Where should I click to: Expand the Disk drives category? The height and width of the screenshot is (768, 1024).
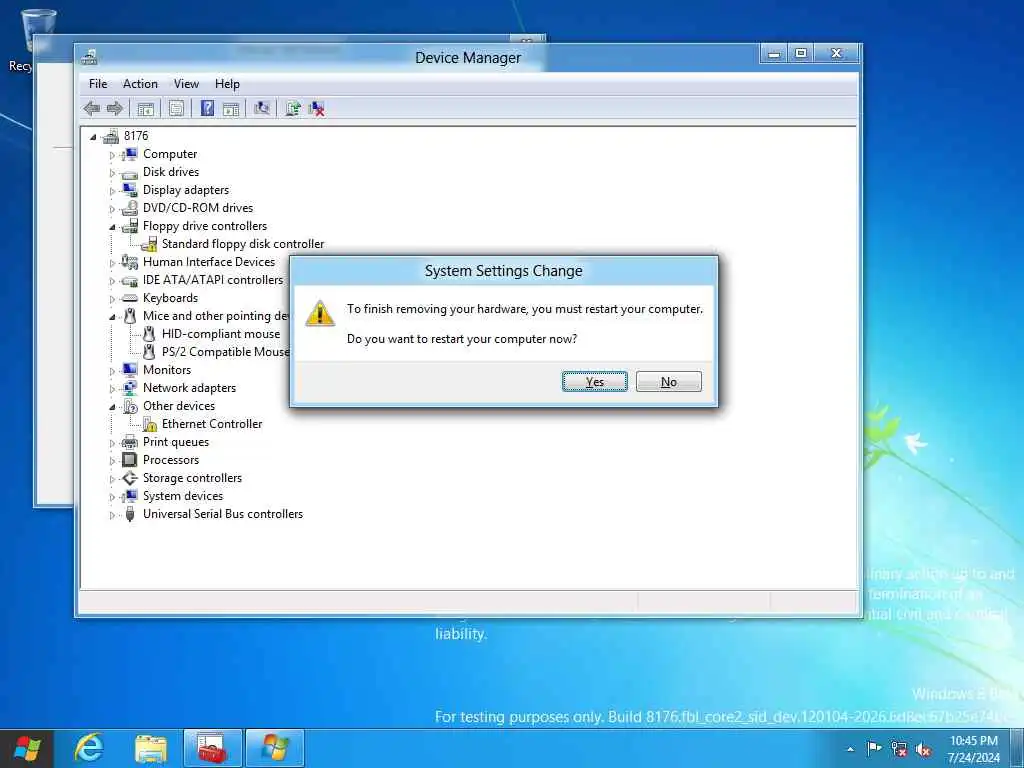coord(112,173)
